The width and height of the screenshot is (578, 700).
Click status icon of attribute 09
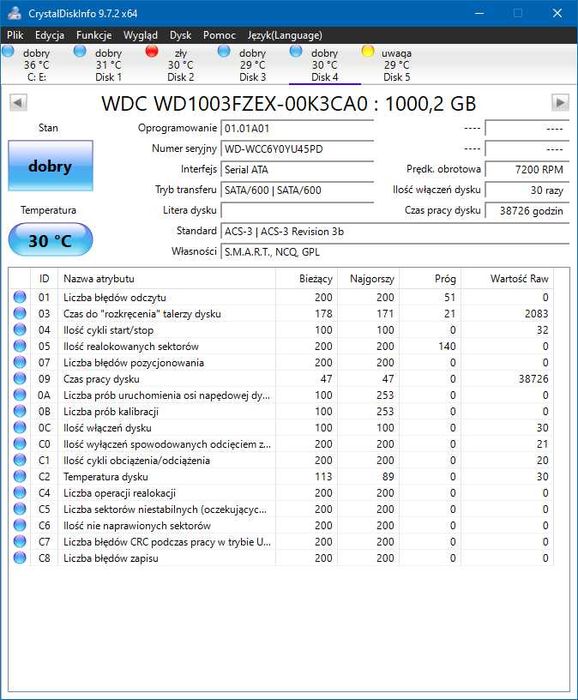20,379
